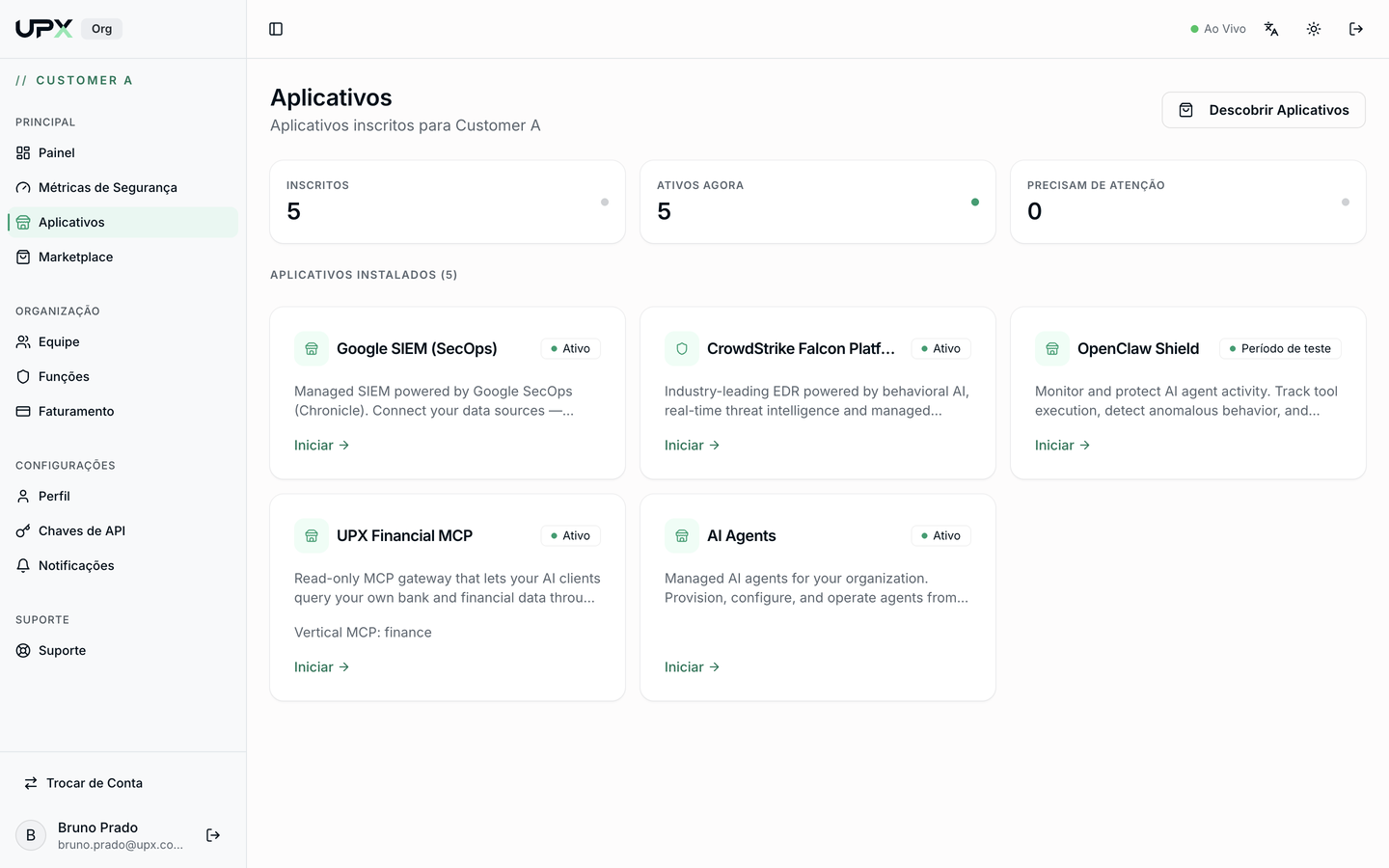Toggle the light theme sun icon

[x=1314, y=29]
